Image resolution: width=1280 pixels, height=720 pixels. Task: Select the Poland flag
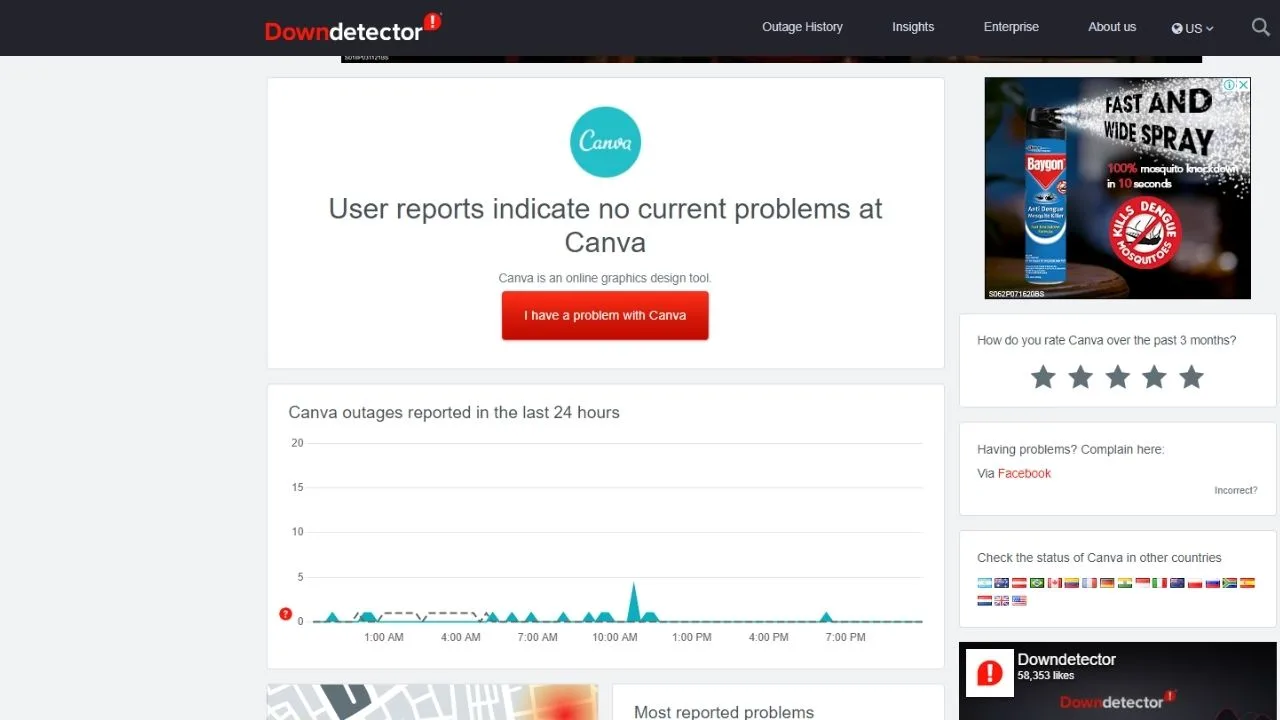1195,583
